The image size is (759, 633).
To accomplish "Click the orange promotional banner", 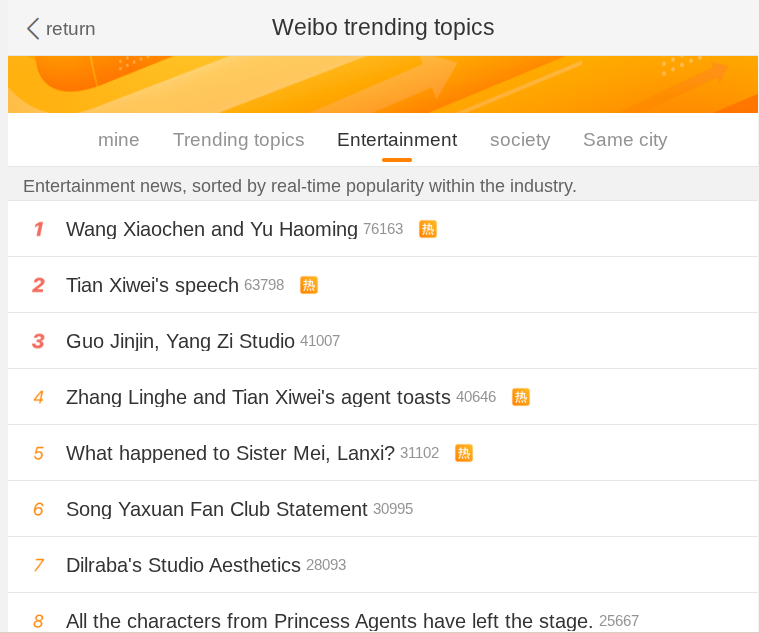I will (x=383, y=84).
